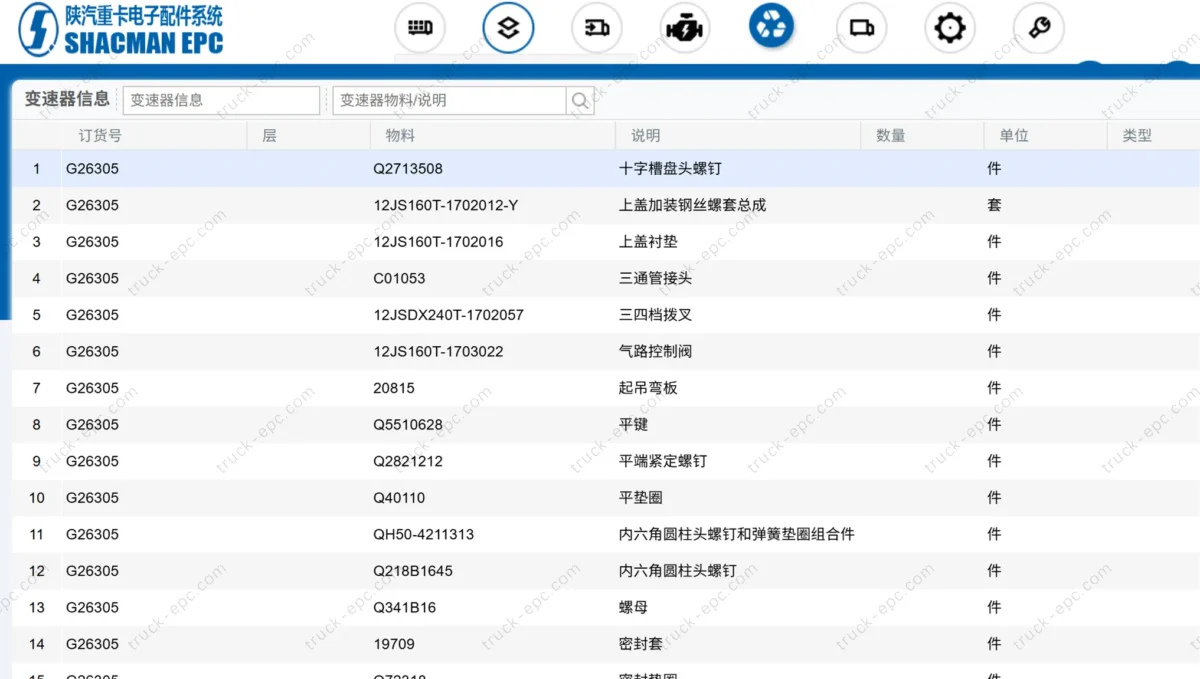Select part 12JSDX240T-1702057 row

448,315
